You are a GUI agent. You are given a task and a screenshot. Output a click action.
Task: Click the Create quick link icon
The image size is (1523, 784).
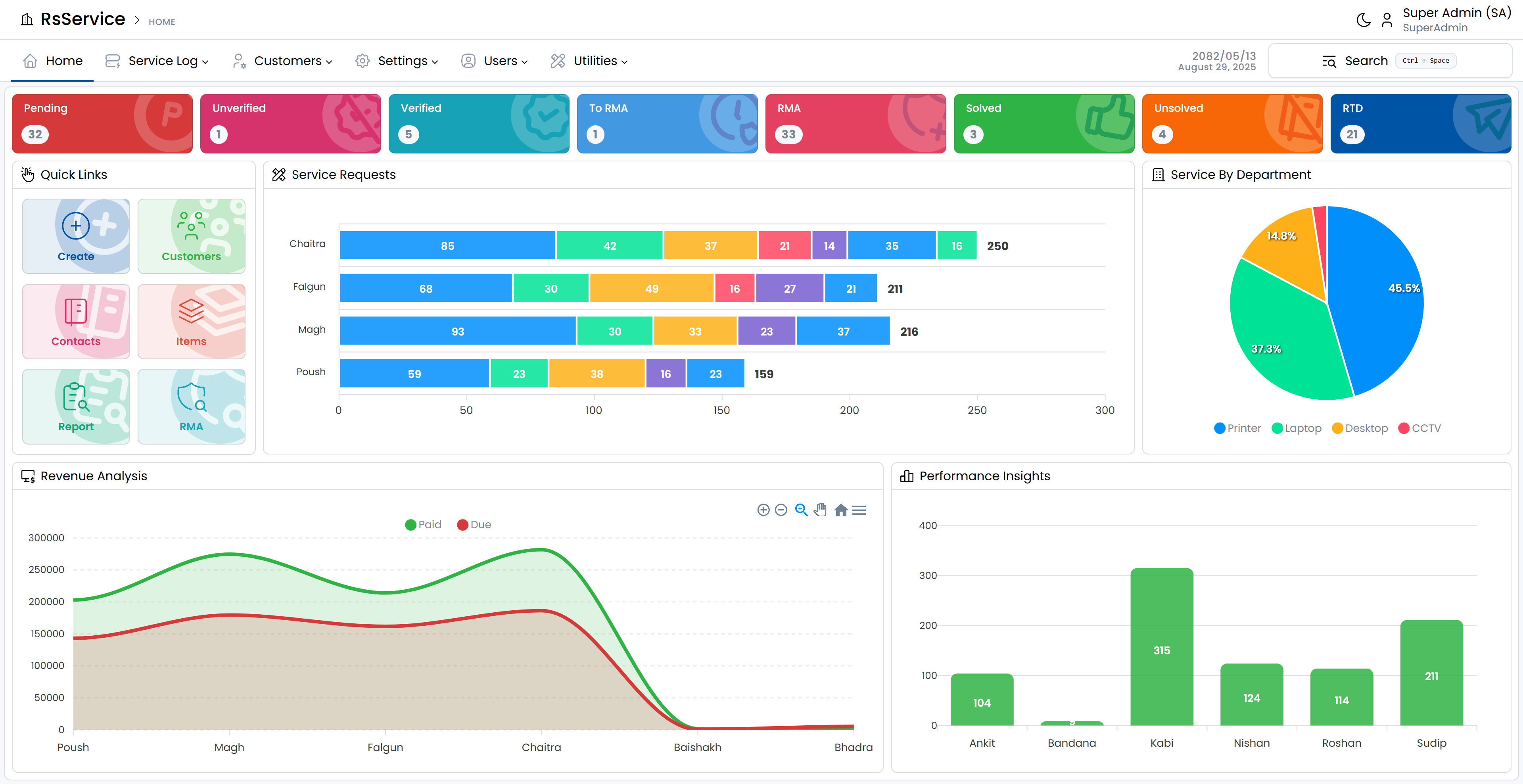(76, 226)
